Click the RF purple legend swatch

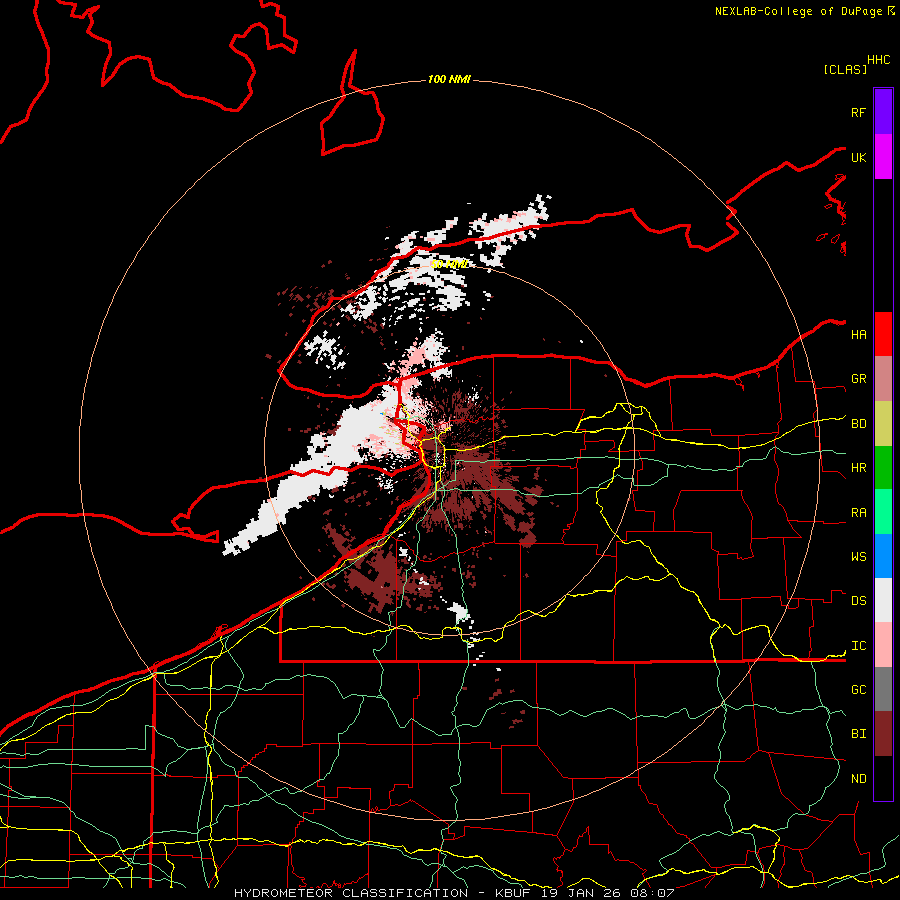[883, 112]
